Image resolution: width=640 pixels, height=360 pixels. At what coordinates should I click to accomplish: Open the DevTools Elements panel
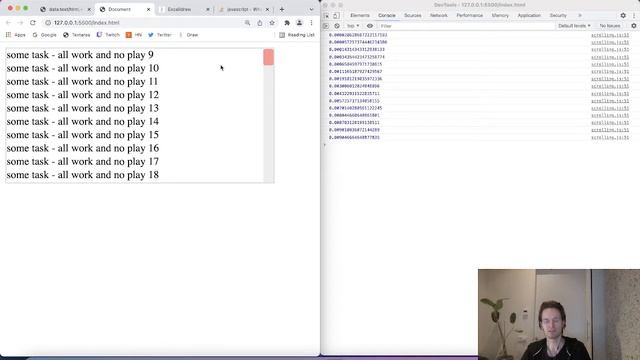pyautogui.click(x=360, y=16)
